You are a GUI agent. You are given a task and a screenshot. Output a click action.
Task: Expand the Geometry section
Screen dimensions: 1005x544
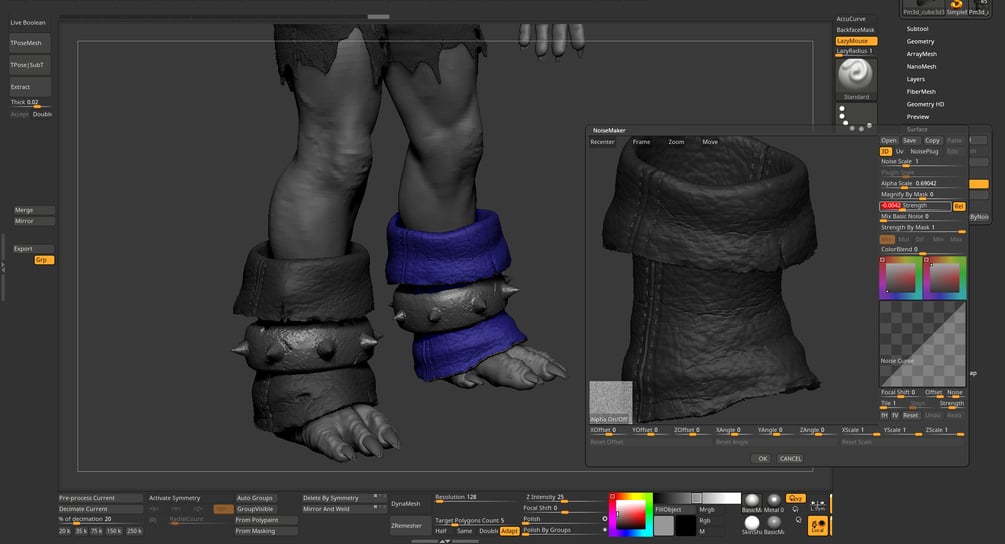click(x=920, y=41)
